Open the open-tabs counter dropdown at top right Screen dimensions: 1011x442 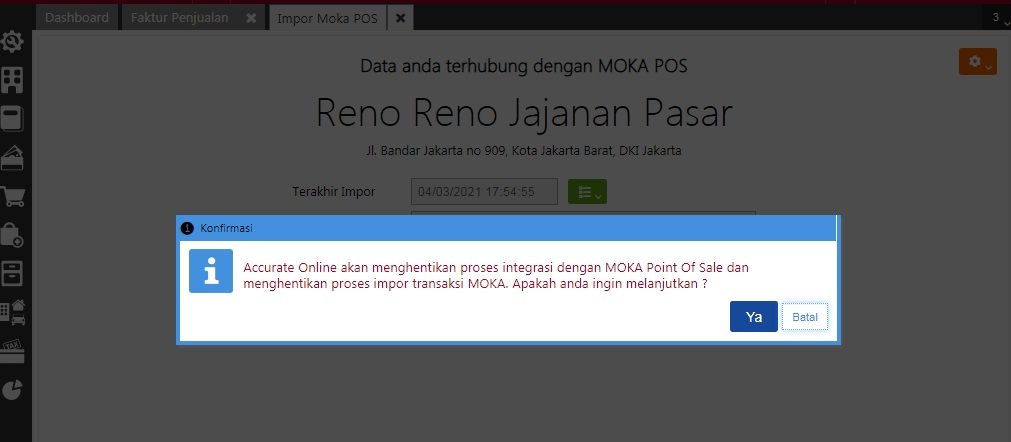click(x=999, y=18)
